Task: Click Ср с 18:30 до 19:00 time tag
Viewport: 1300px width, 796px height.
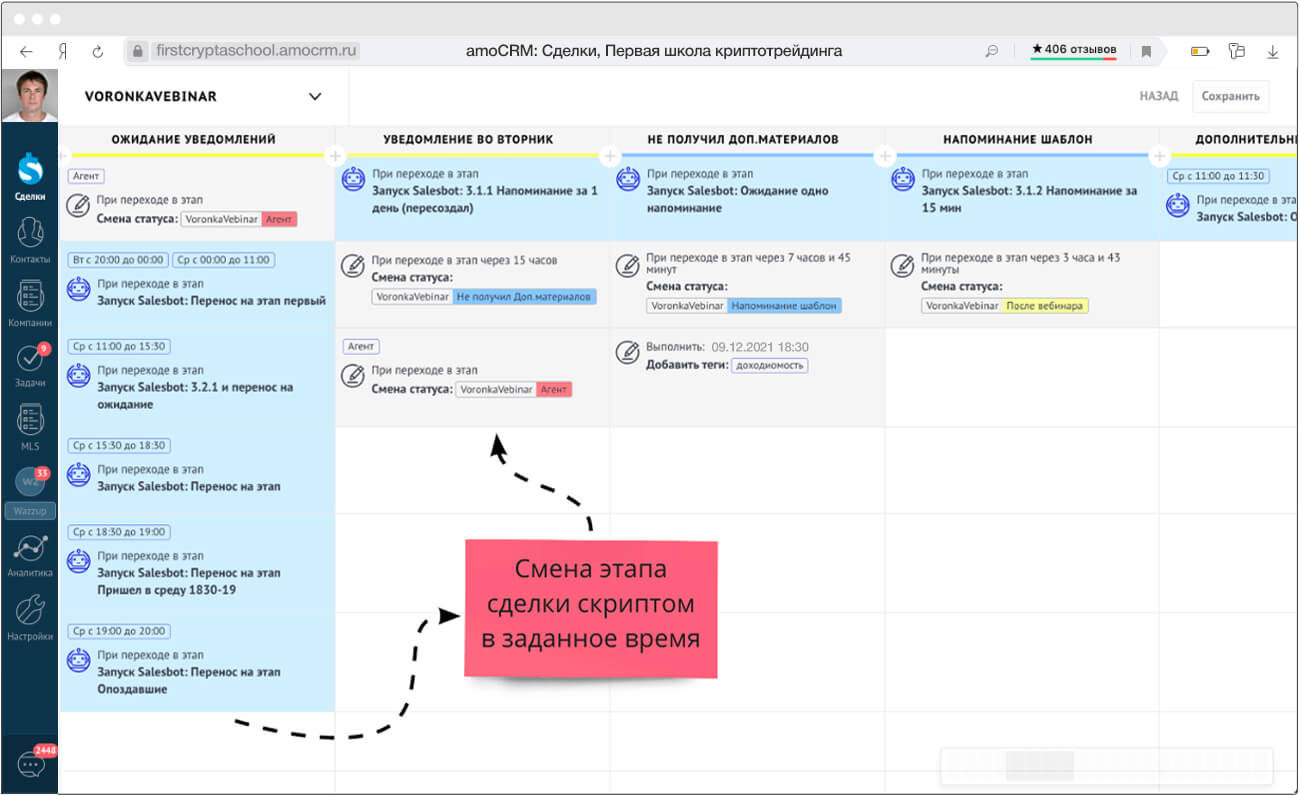Action: click(x=119, y=531)
